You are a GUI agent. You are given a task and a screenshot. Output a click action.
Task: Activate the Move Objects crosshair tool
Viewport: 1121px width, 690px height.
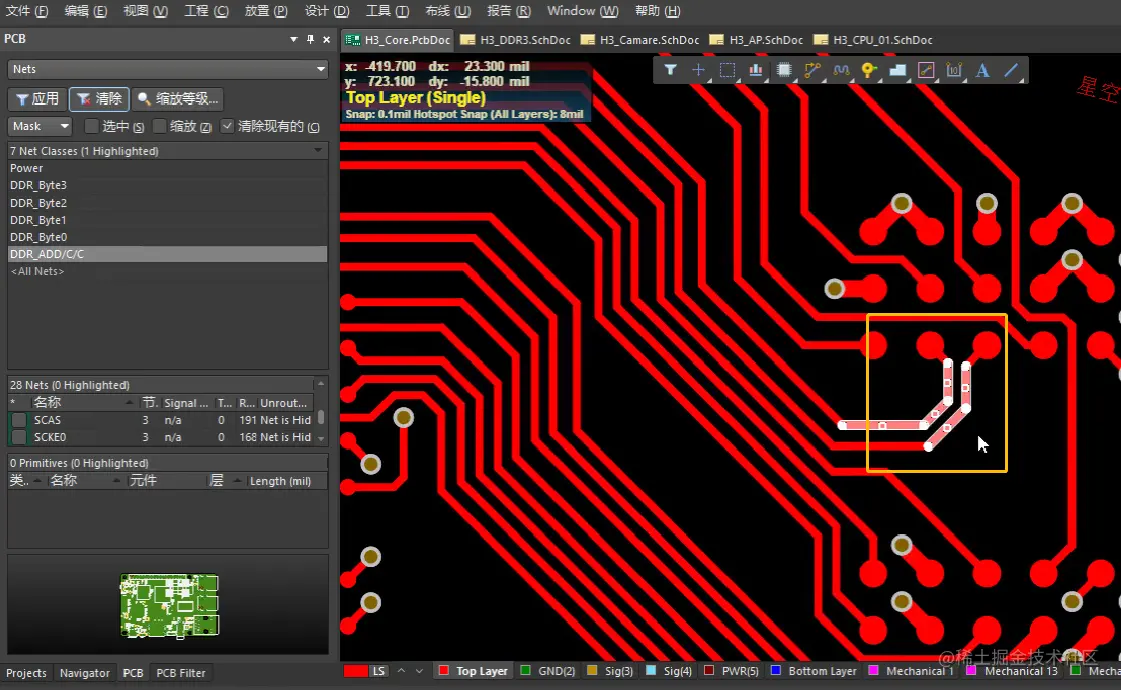click(x=698, y=70)
